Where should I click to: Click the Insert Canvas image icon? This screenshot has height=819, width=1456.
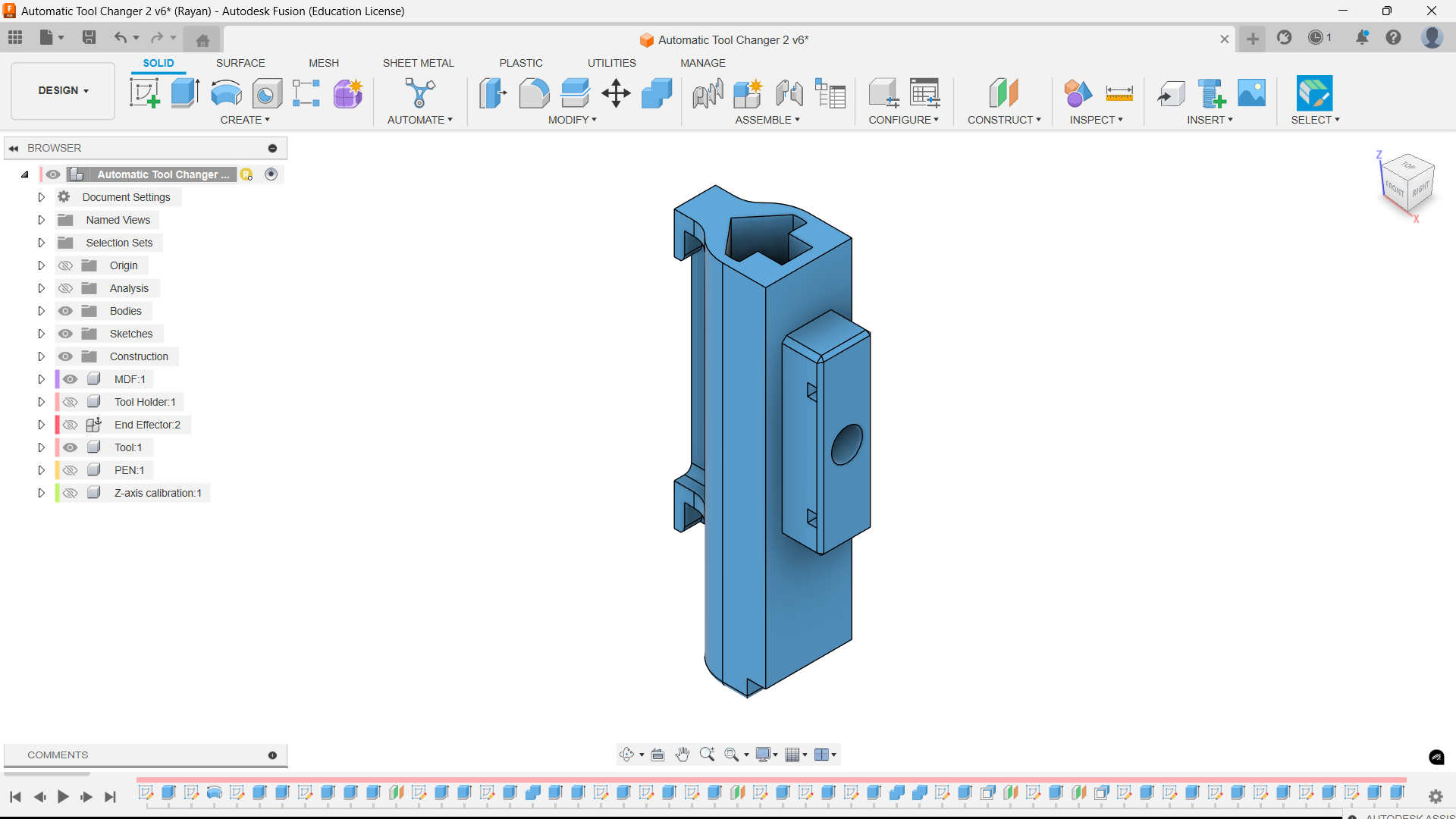pyautogui.click(x=1252, y=93)
